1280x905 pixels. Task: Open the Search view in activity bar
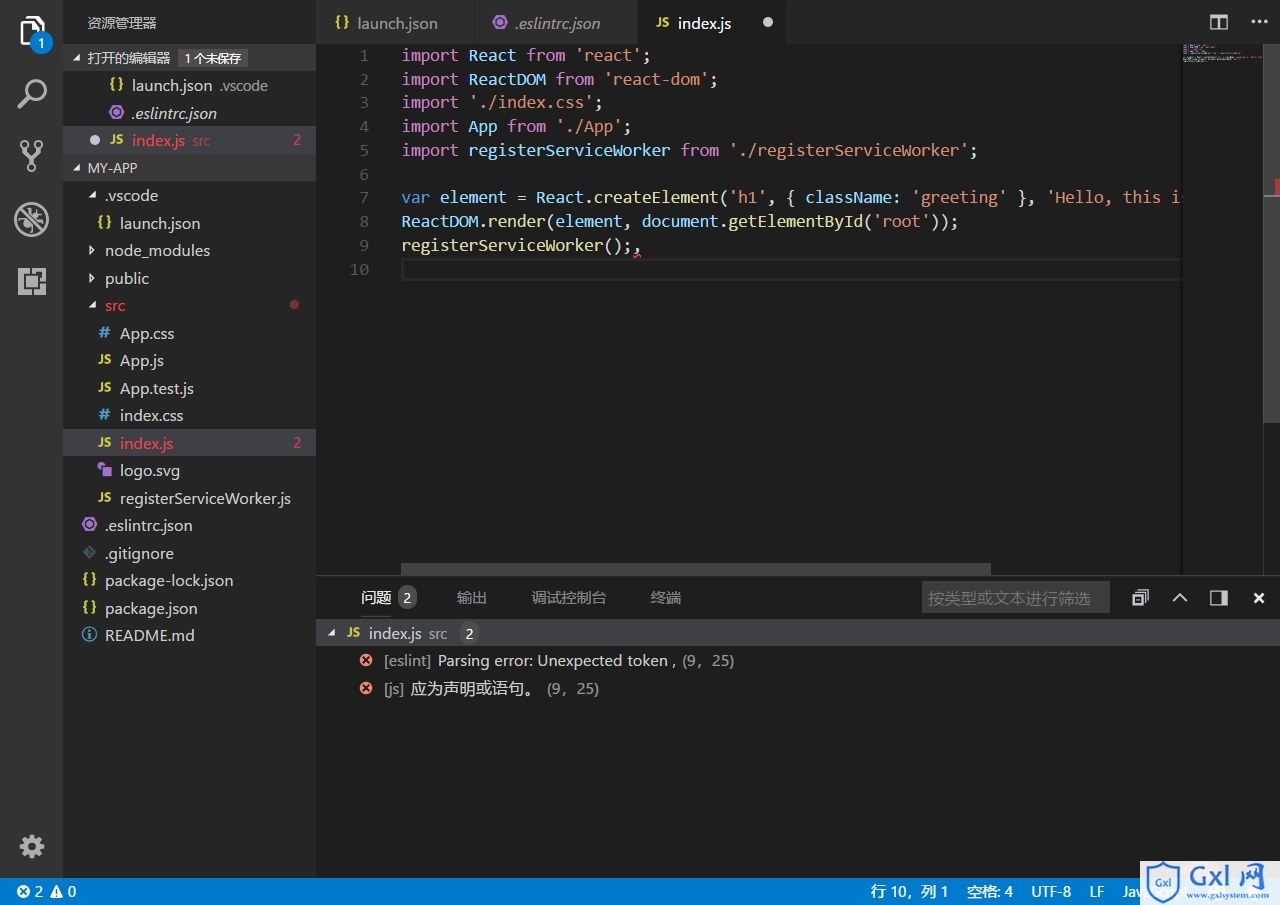32,94
